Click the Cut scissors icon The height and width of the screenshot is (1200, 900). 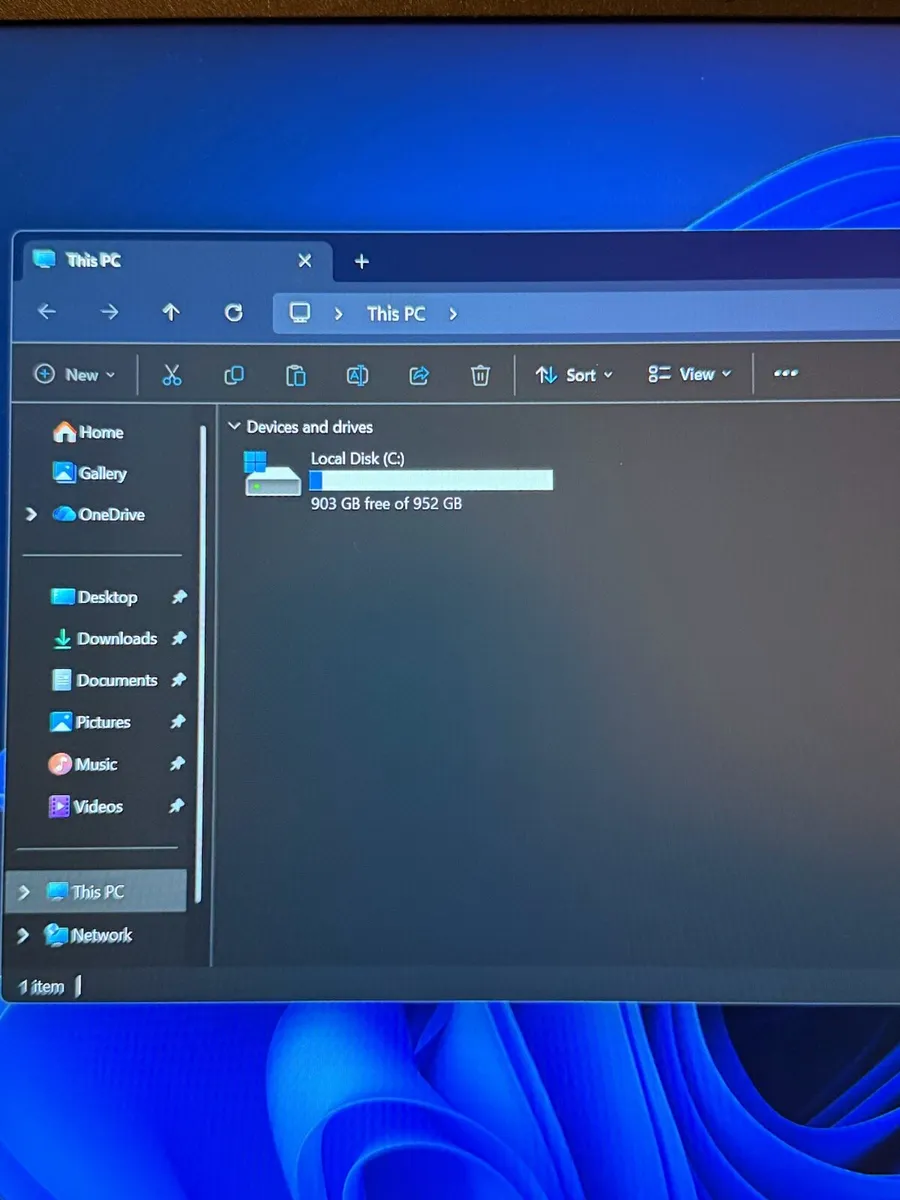[171, 375]
